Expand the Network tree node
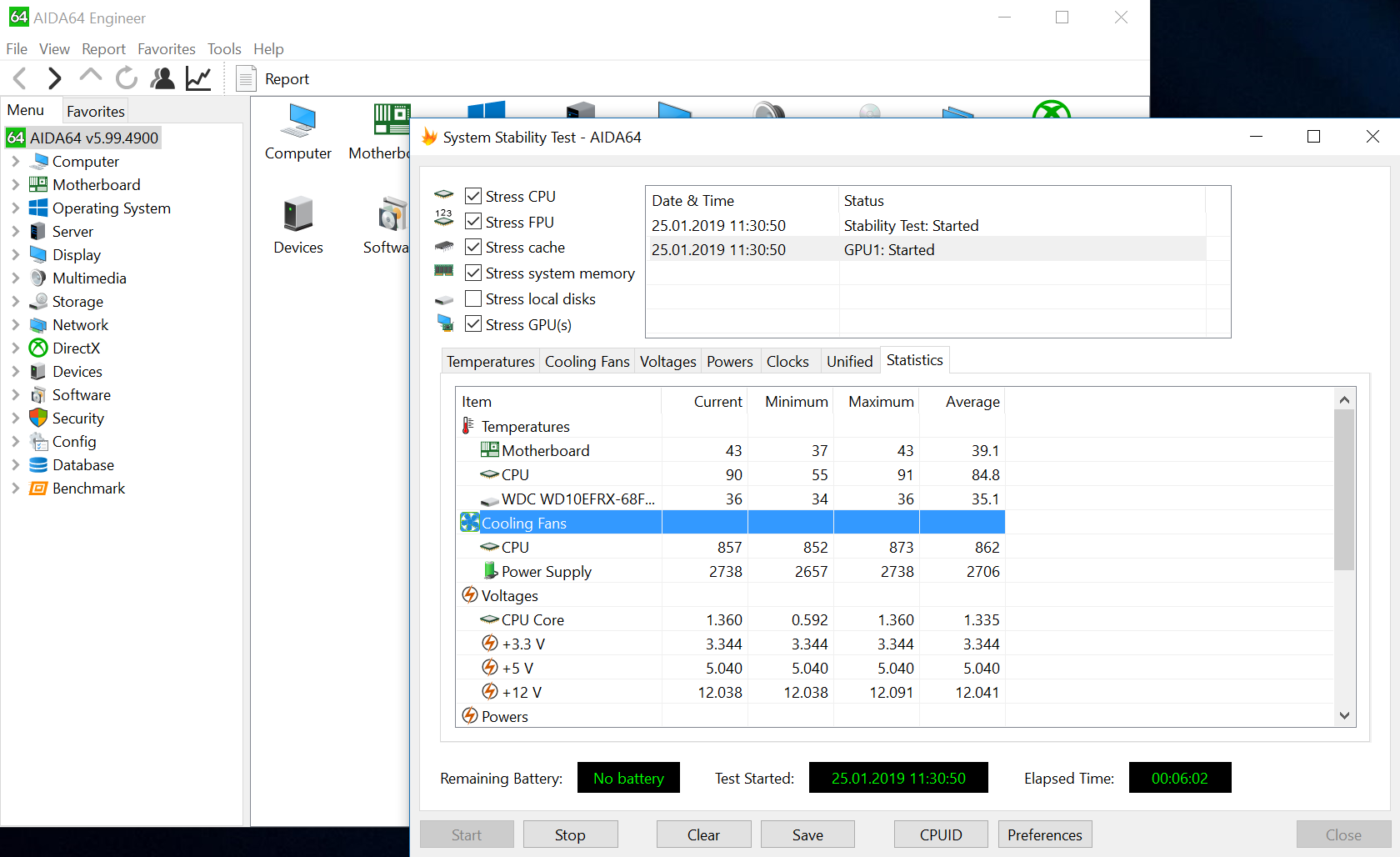The image size is (1400, 857). (x=15, y=324)
